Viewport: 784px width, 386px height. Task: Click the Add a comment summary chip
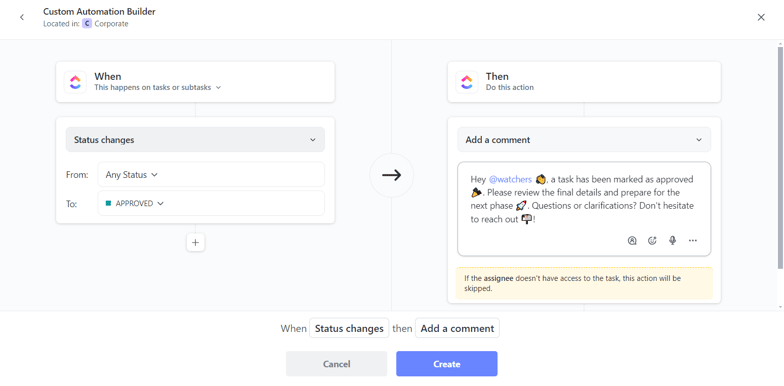pyautogui.click(x=457, y=328)
